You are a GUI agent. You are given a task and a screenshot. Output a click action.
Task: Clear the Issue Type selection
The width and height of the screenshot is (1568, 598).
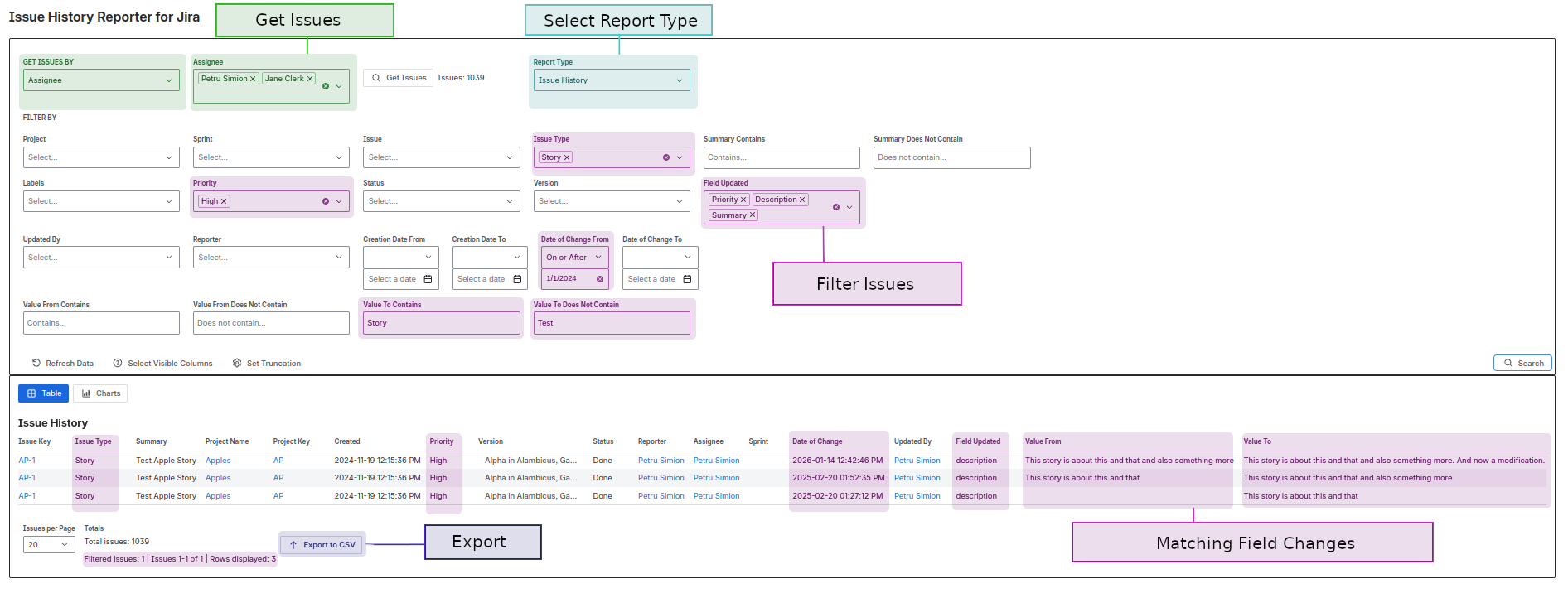click(x=665, y=157)
